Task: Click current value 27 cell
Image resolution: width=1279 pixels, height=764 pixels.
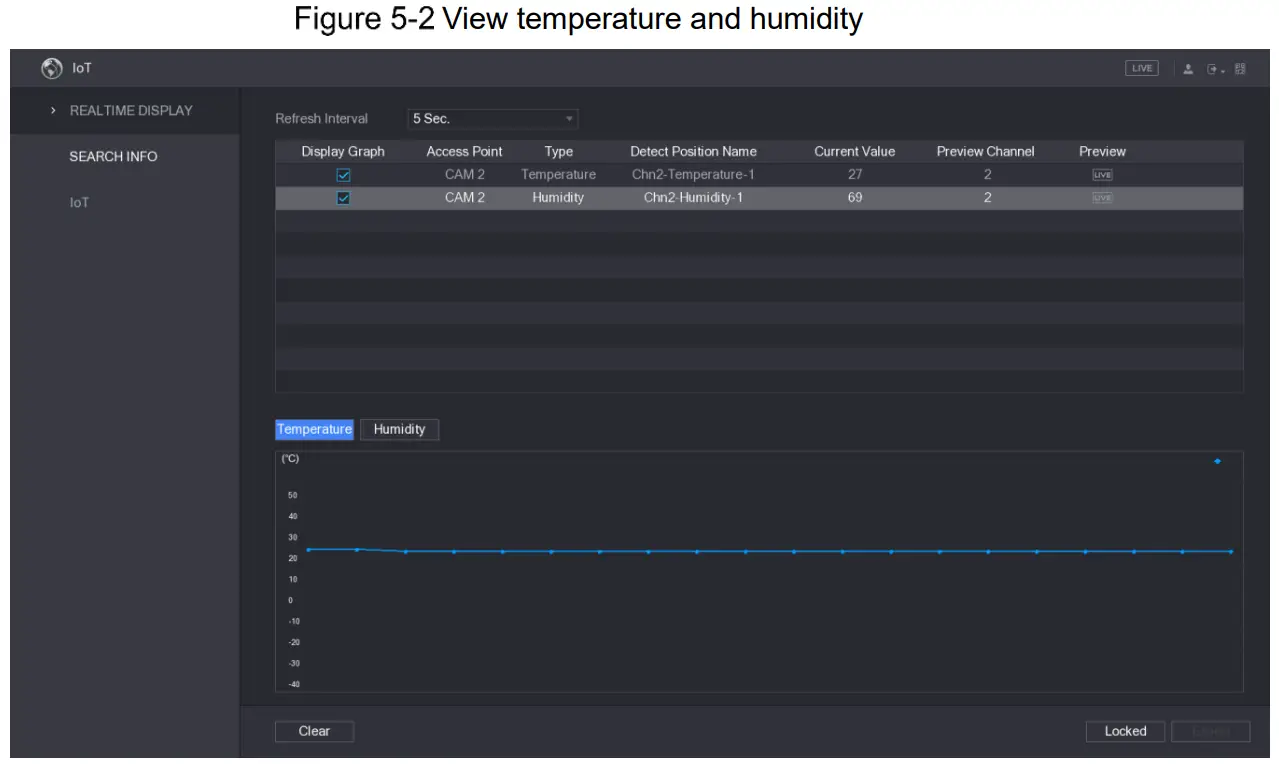Action: point(855,175)
